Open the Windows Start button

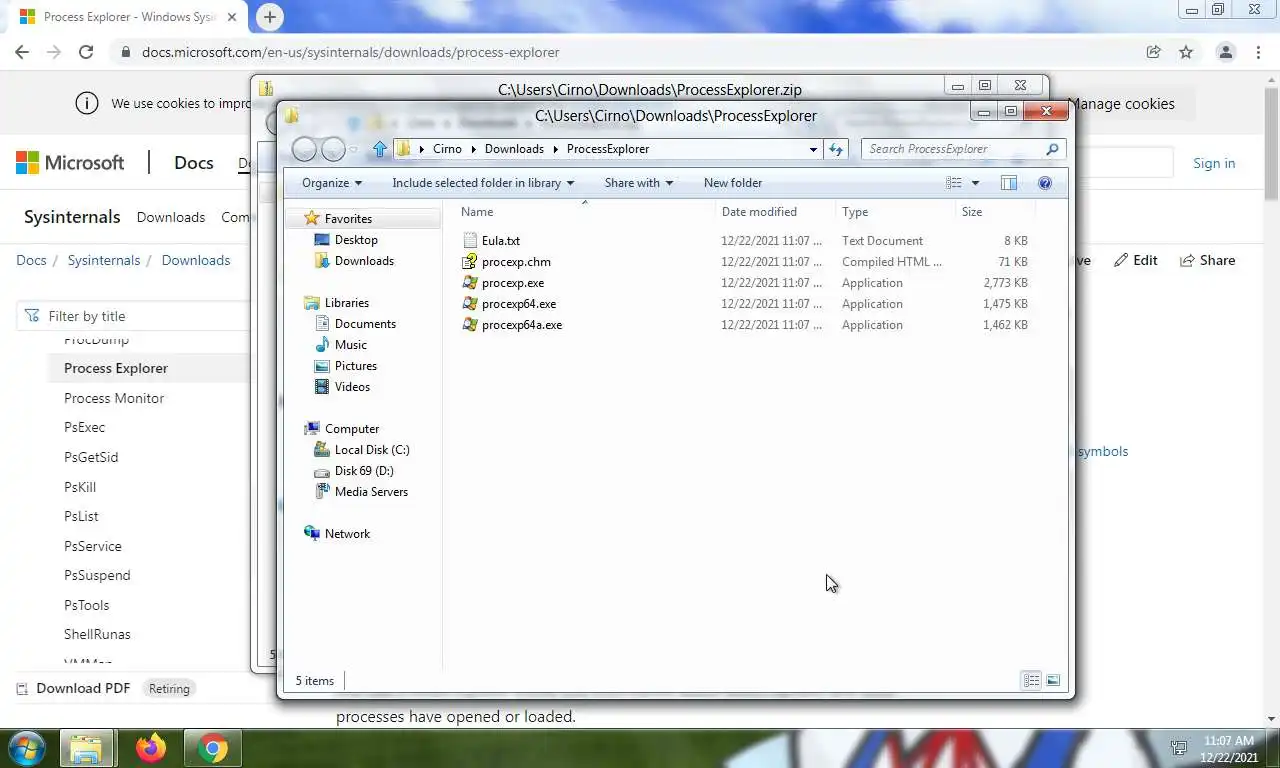coord(25,748)
